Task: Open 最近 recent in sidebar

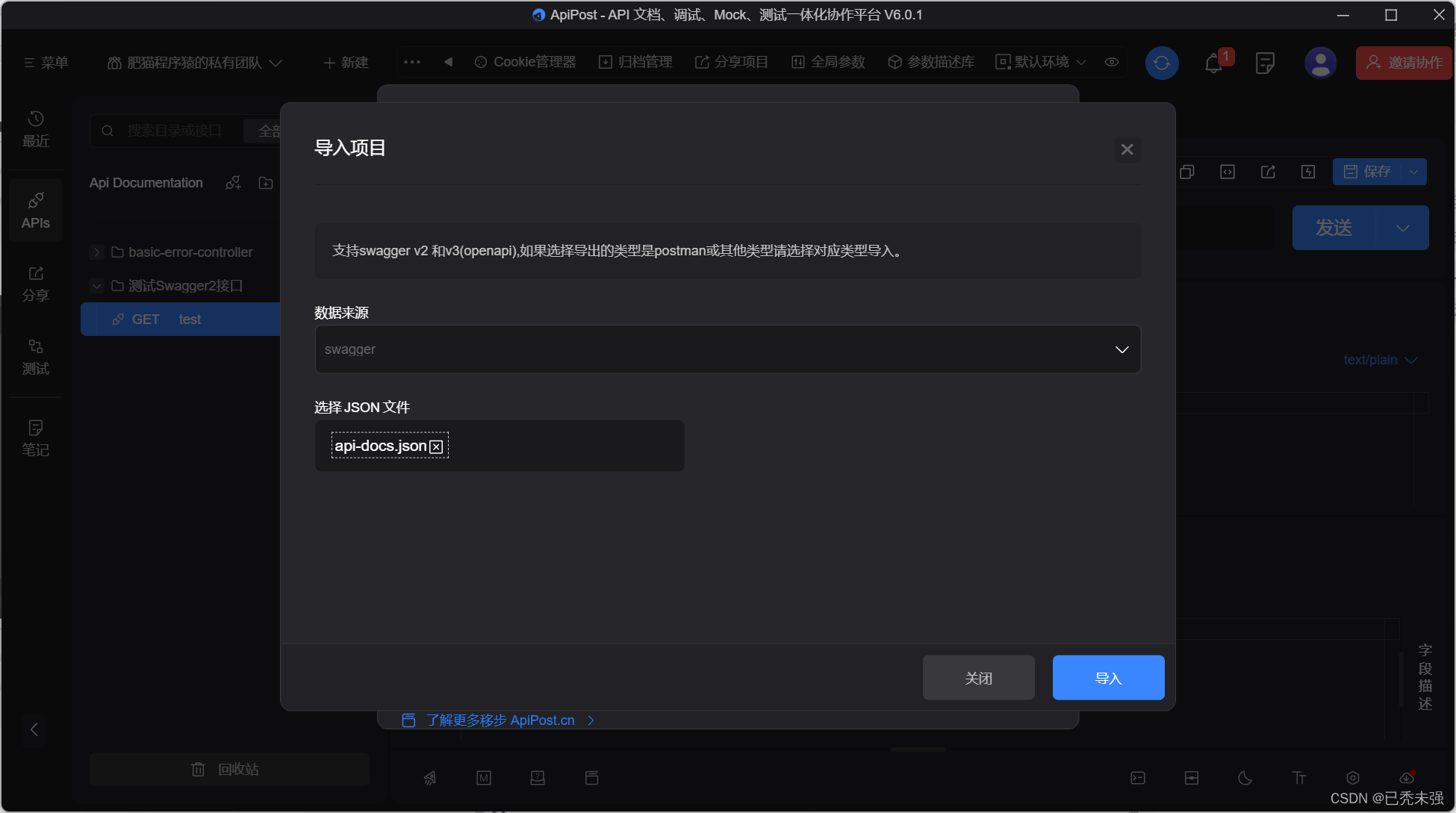Action: 36,129
